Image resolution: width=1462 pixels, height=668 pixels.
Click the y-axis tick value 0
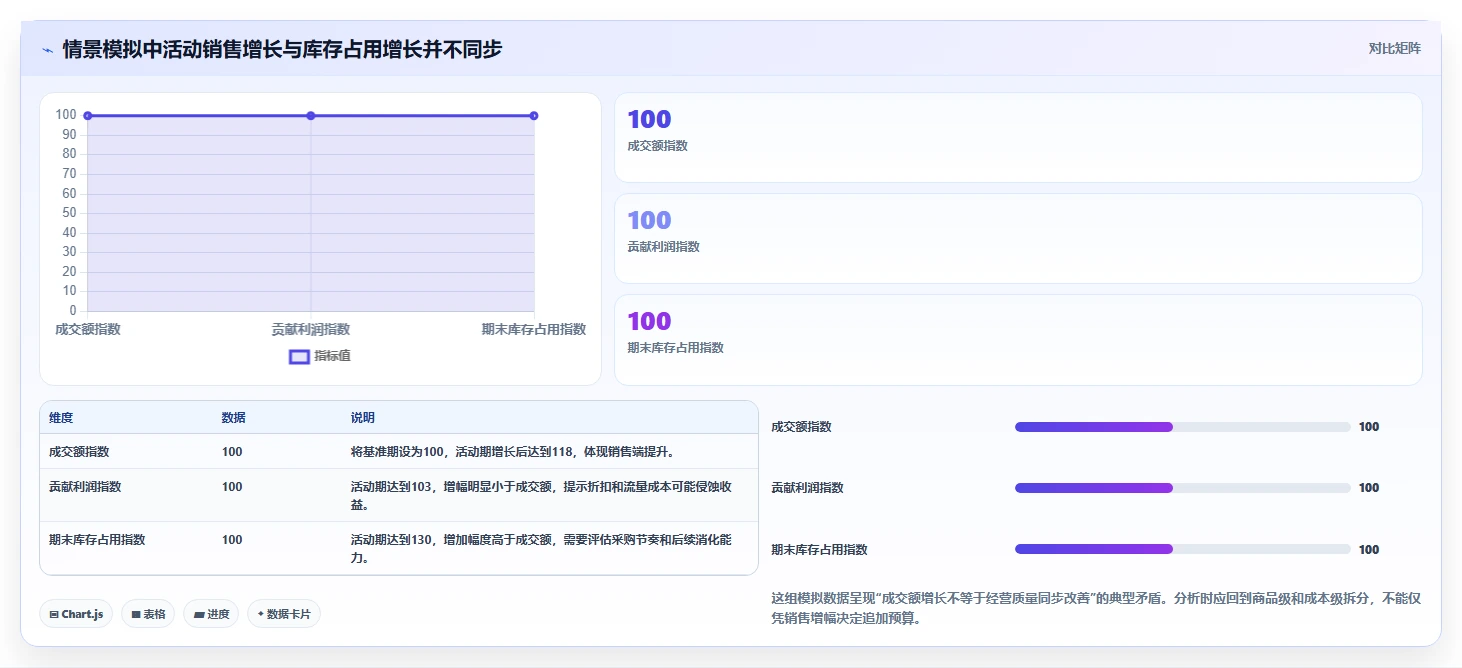[73, 311]
